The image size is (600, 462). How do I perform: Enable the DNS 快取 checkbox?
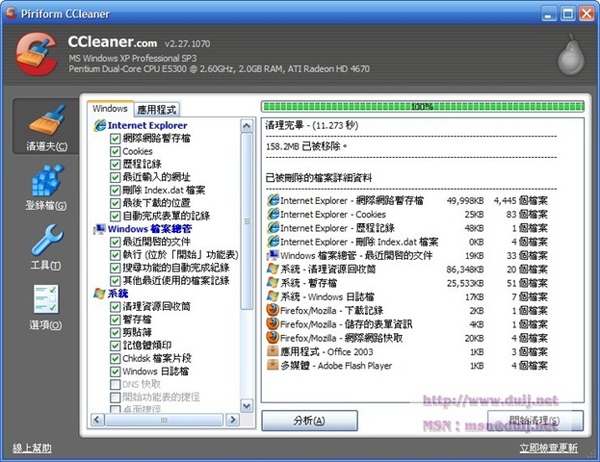tap(115, 384)
